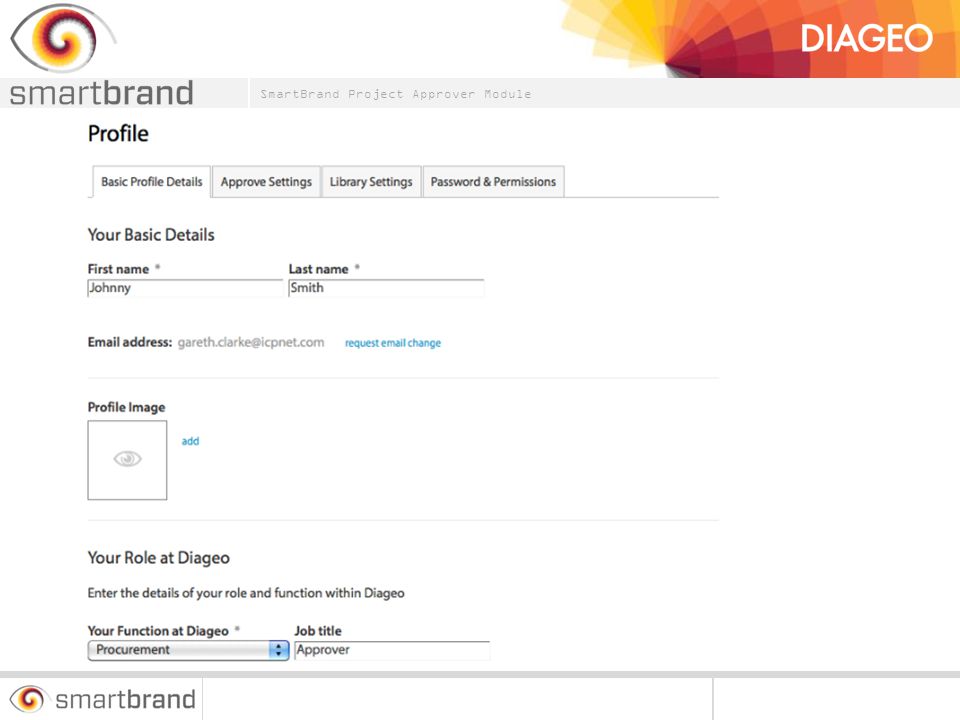The width and height of the screenshot is (960, 720).
Task: Click the Your Role at Diageo heading
Action: (x=159, y=558)
